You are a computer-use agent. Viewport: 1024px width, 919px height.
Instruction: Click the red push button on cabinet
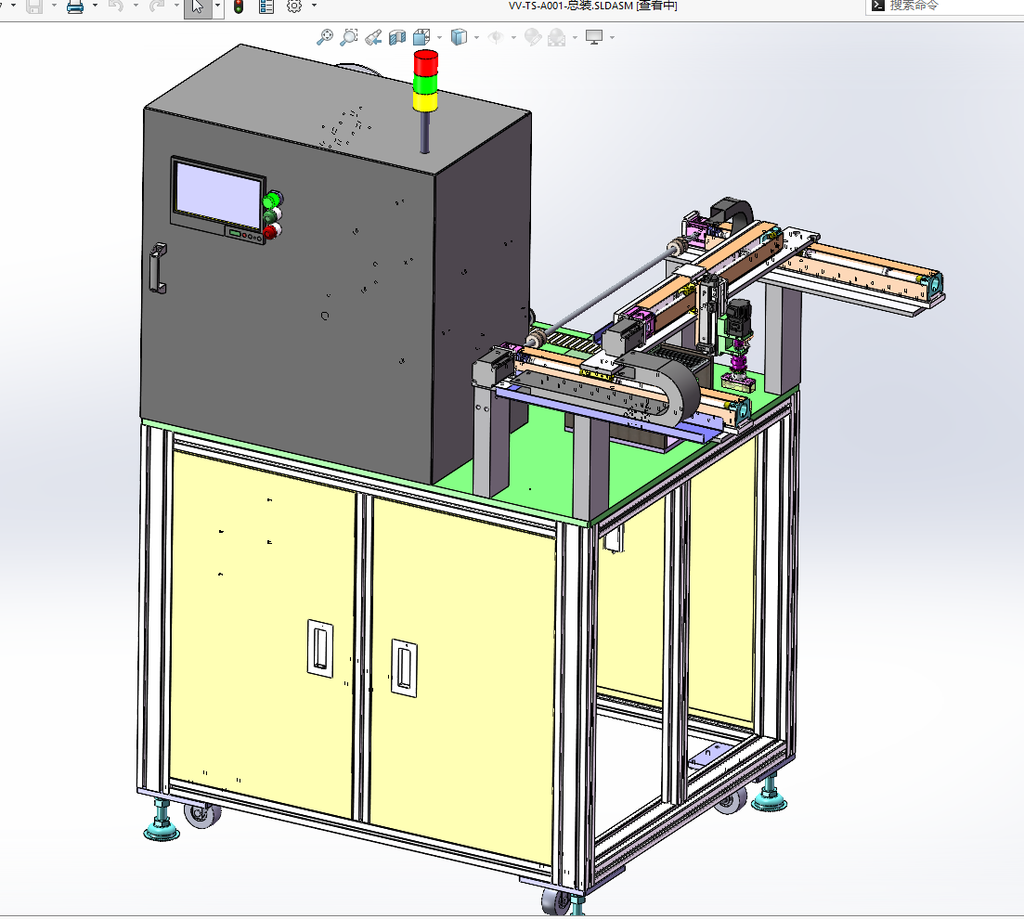point(272,231)
